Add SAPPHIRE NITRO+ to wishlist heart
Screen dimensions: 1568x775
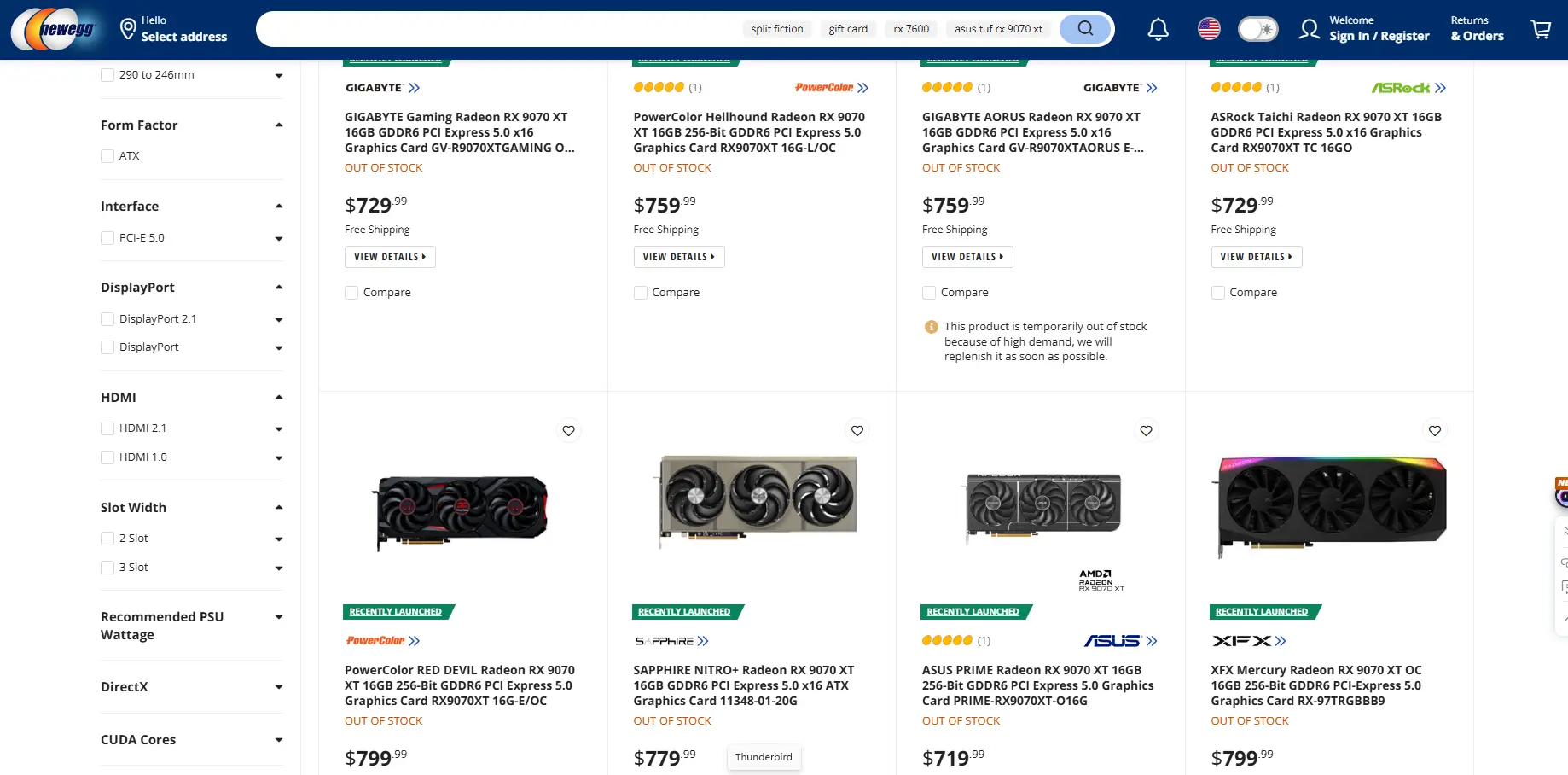tap(857, 431)
